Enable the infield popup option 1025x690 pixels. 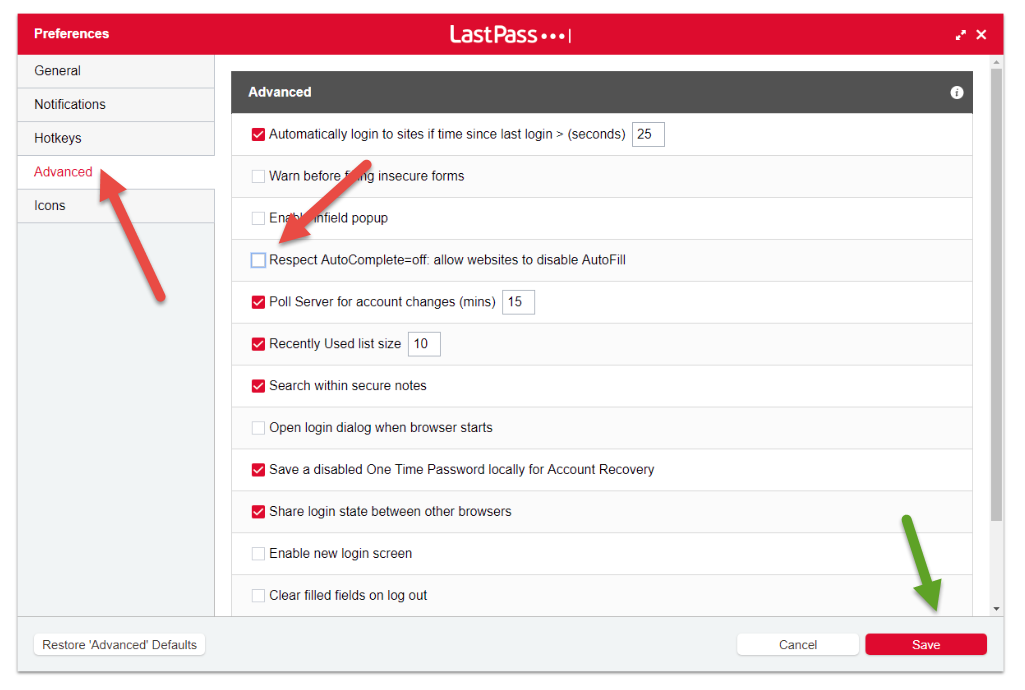[x=258, y=217]
